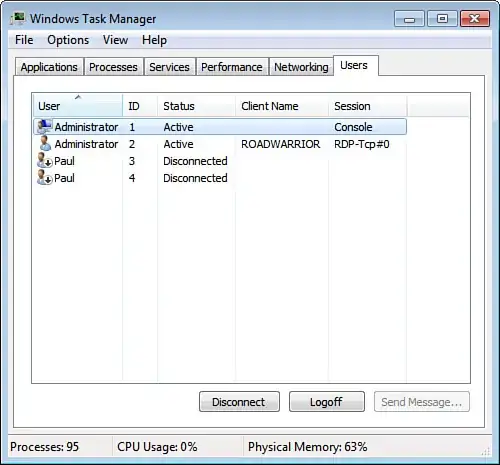Click Active status for session ID 2

point(178,144)
